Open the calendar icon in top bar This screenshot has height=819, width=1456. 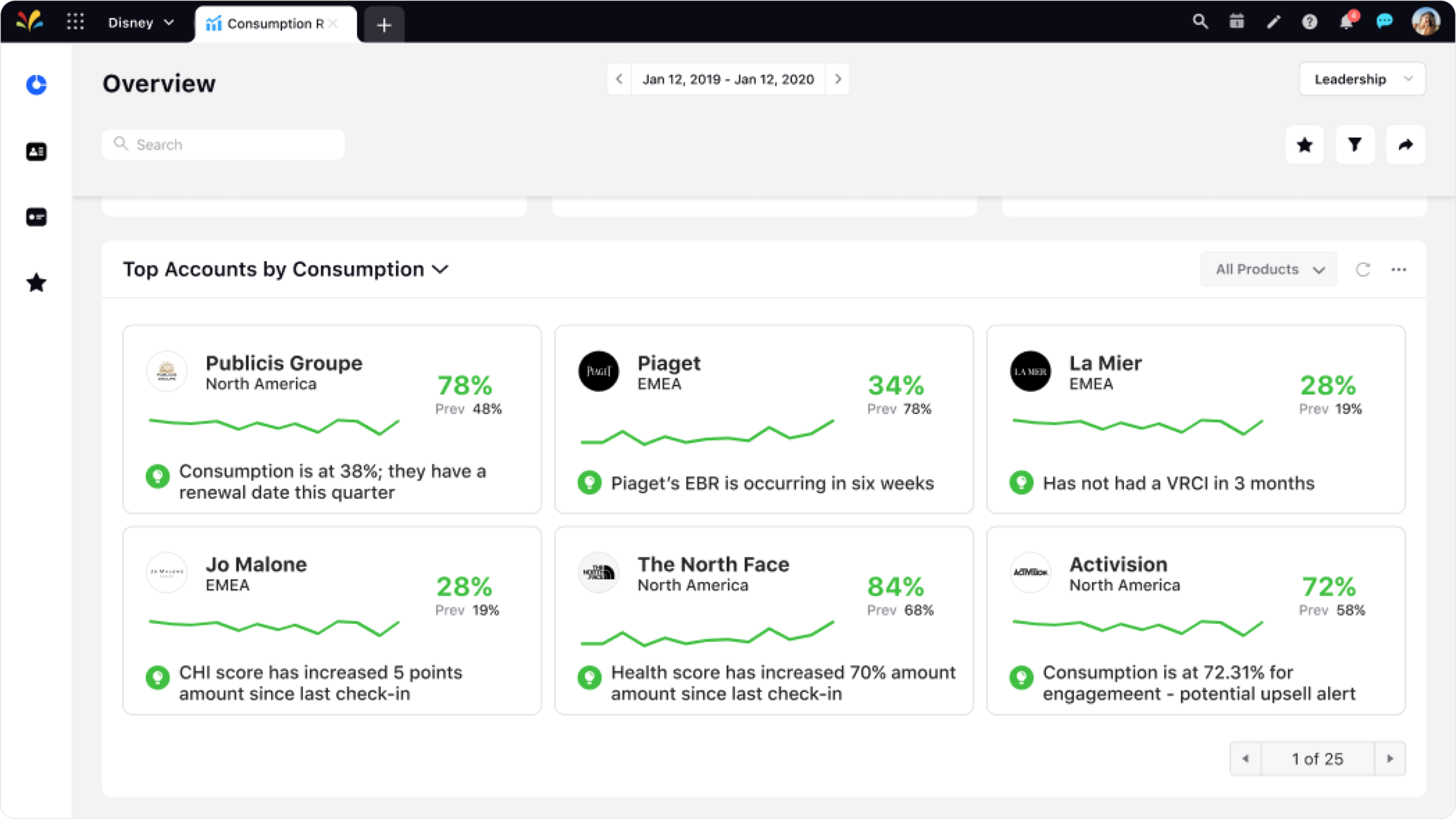[x=1236, y=22]
